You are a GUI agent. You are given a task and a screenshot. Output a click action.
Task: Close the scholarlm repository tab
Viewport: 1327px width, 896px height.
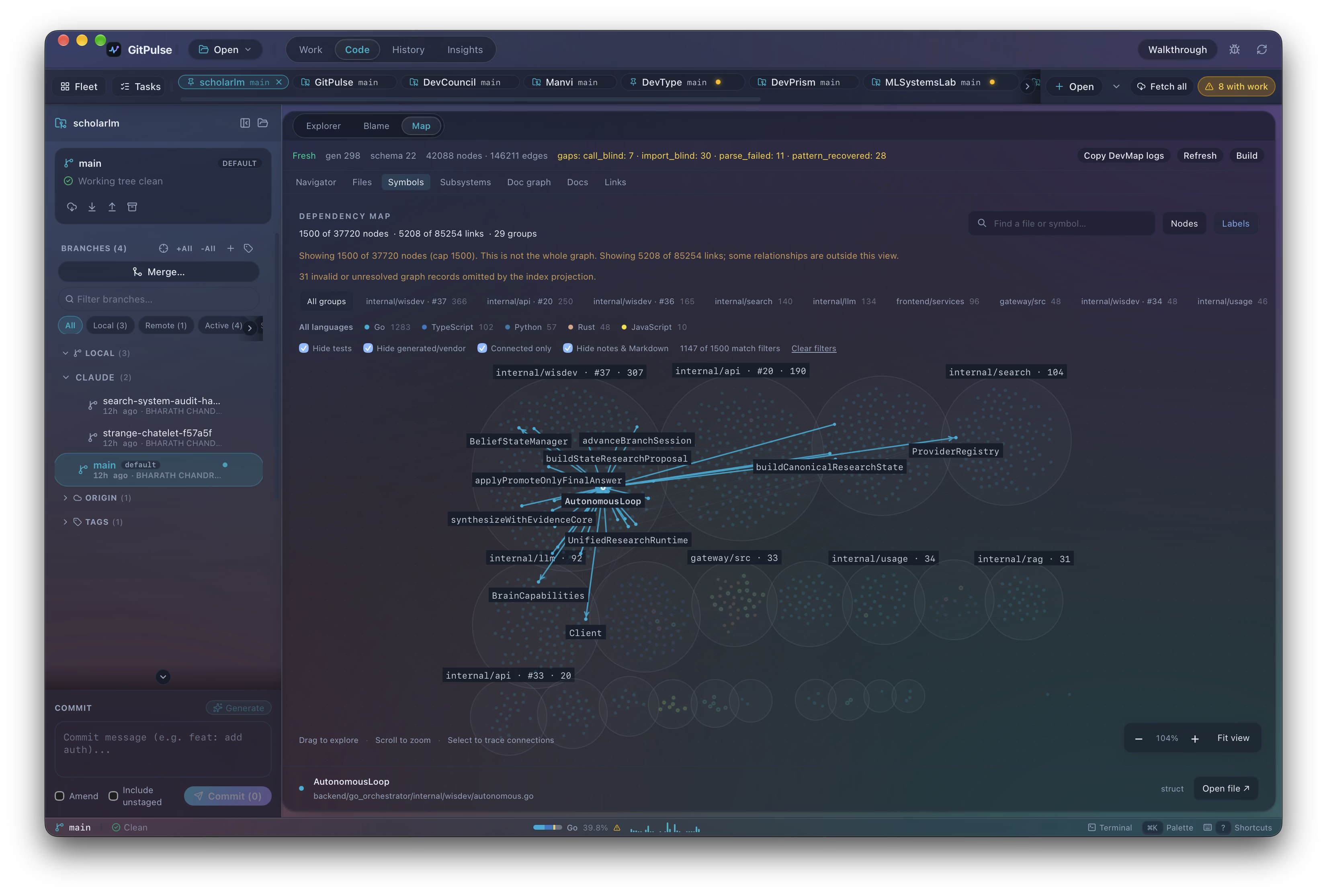(279, 82)
